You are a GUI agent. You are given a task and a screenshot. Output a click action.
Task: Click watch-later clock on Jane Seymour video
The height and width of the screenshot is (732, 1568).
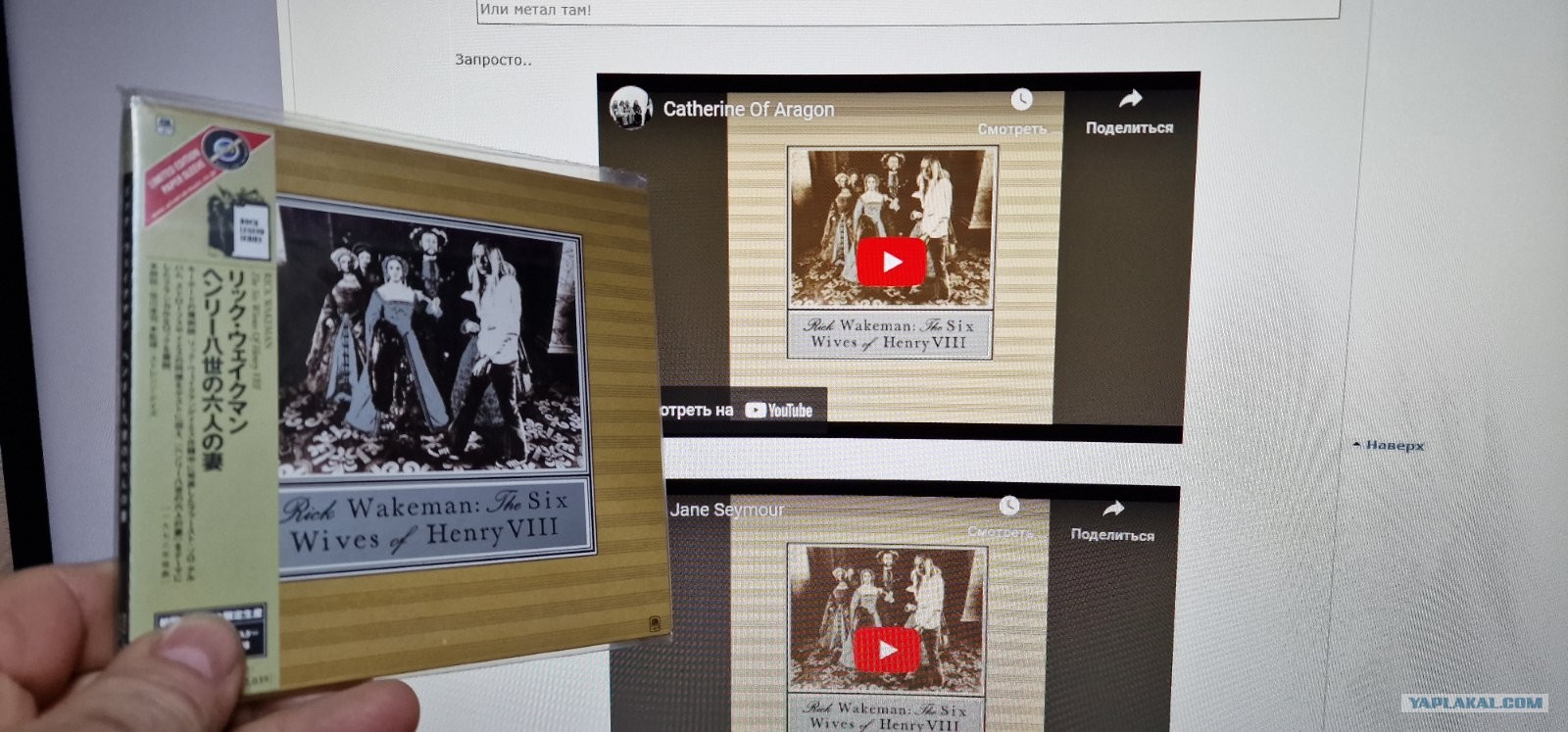pos(1009,506)
